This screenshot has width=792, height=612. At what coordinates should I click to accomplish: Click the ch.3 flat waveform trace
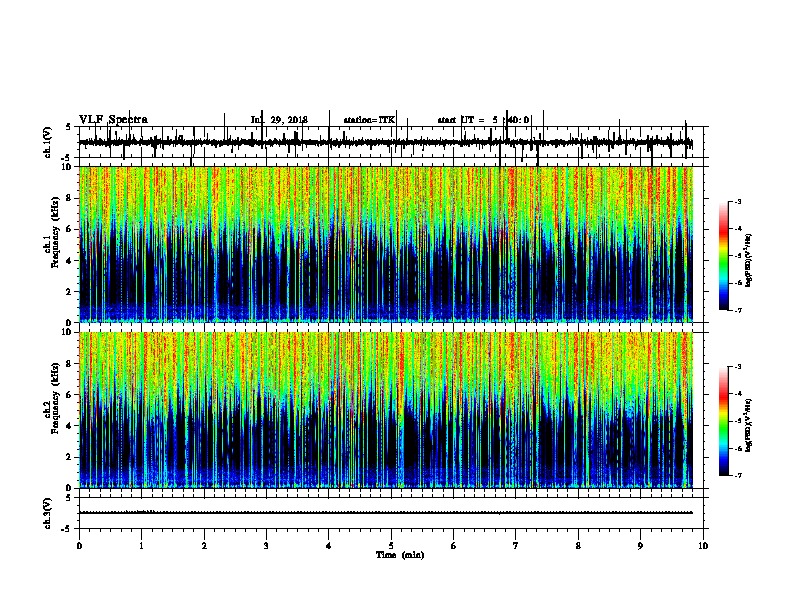click(x=385, y=513)
